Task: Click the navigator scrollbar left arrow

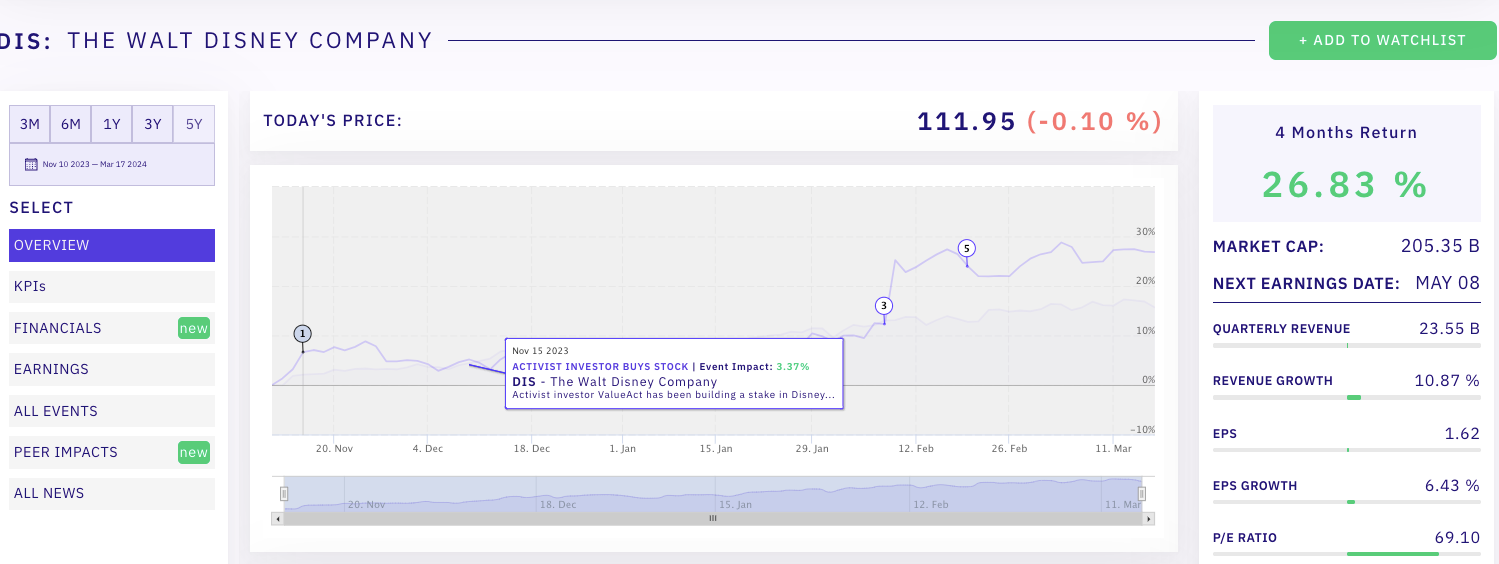Action: pos(278,519)
